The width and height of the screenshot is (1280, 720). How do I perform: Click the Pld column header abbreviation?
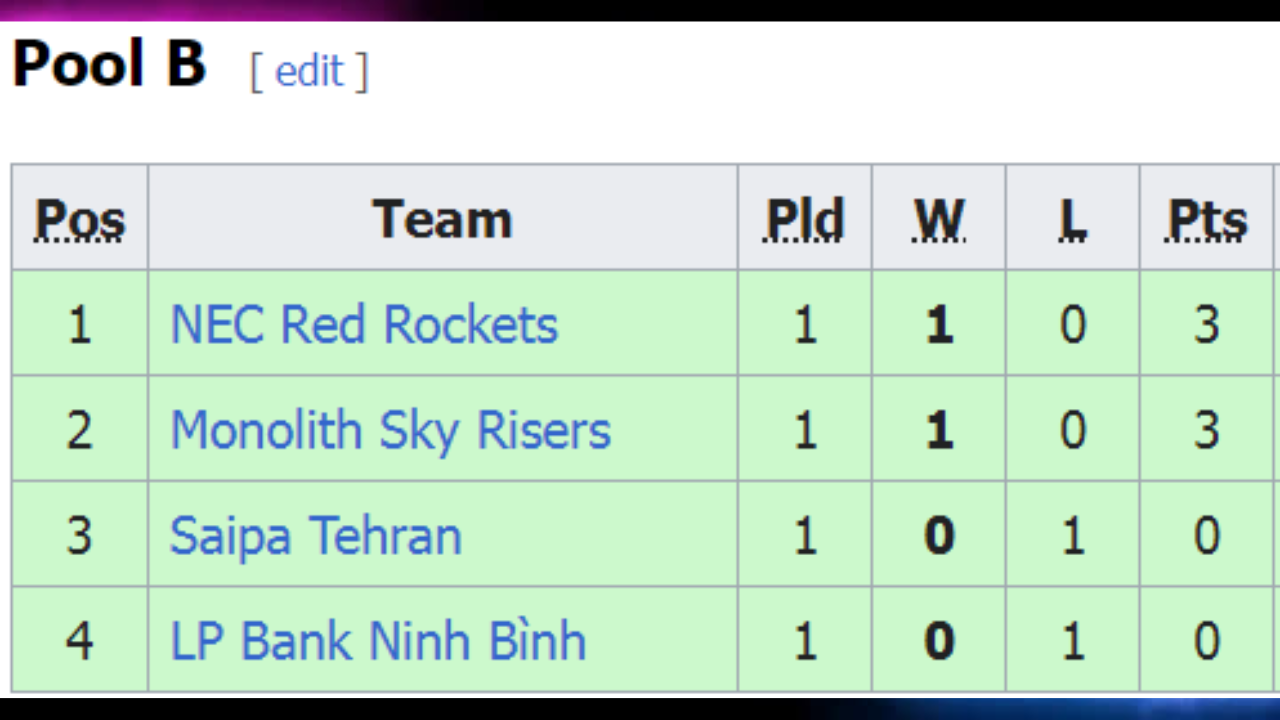pos(805,219)
